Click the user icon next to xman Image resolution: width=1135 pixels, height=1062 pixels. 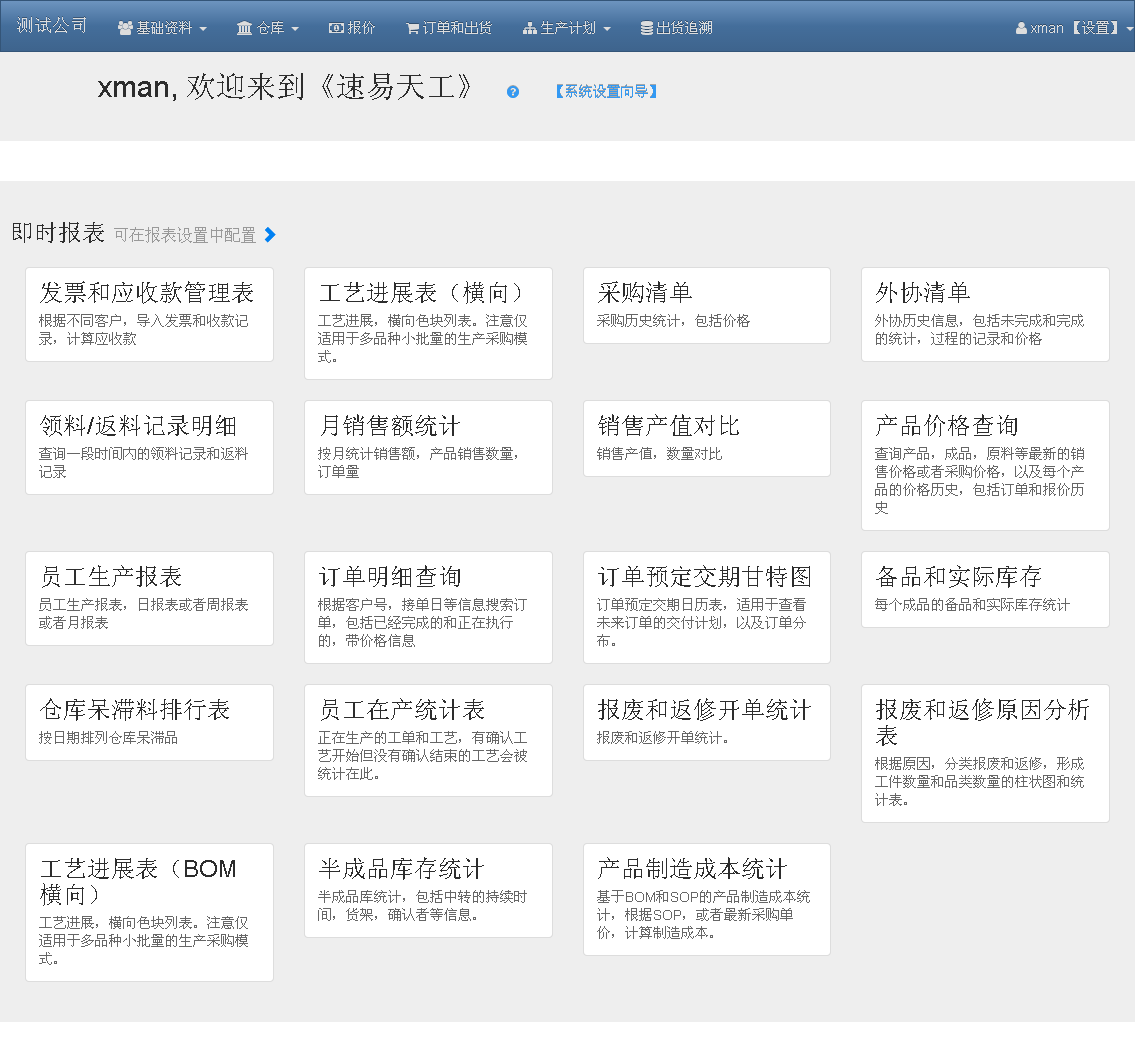pyautogui.click(x=1021, y=28)
